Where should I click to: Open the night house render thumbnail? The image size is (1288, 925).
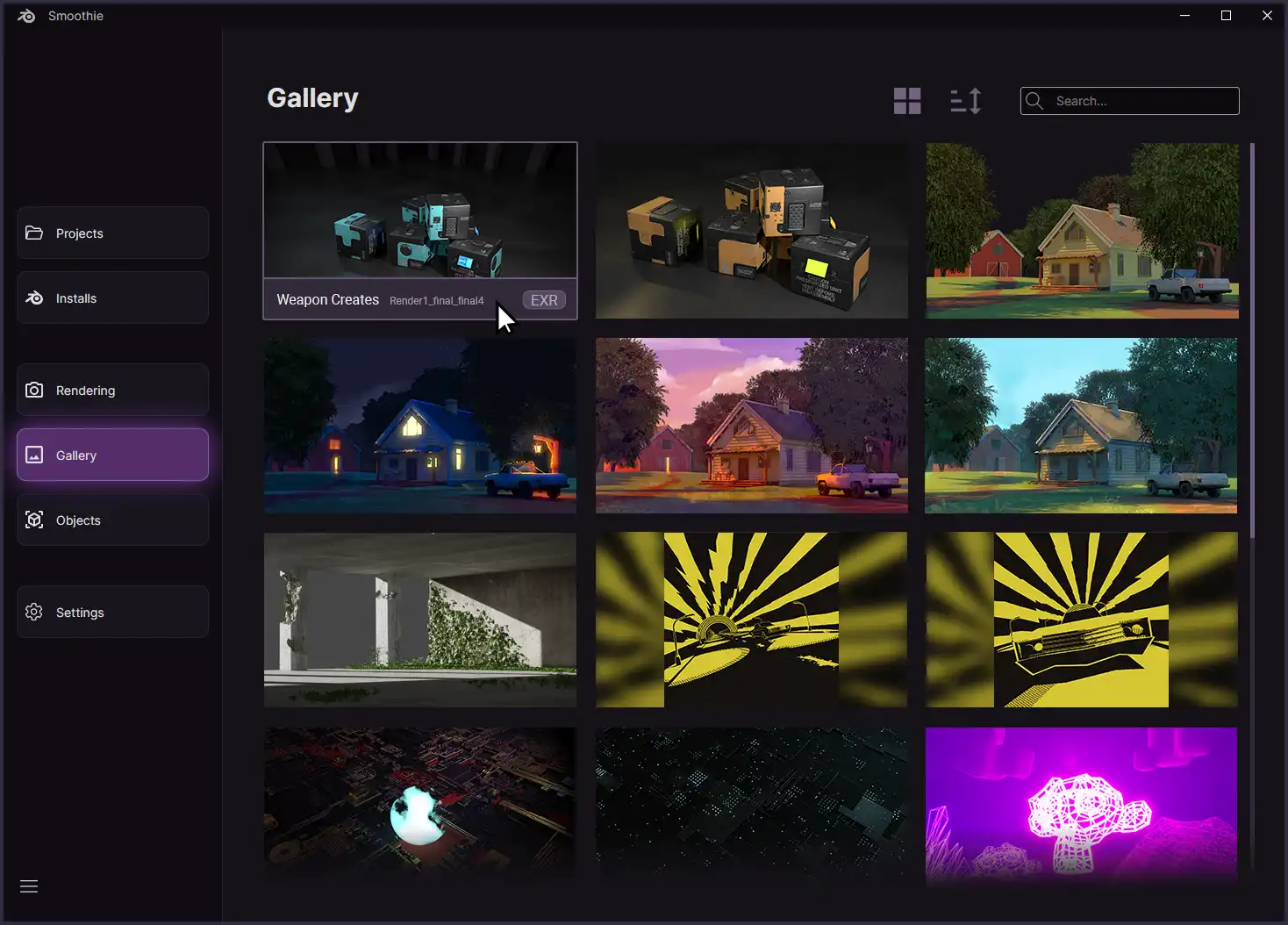pos(419,426)
